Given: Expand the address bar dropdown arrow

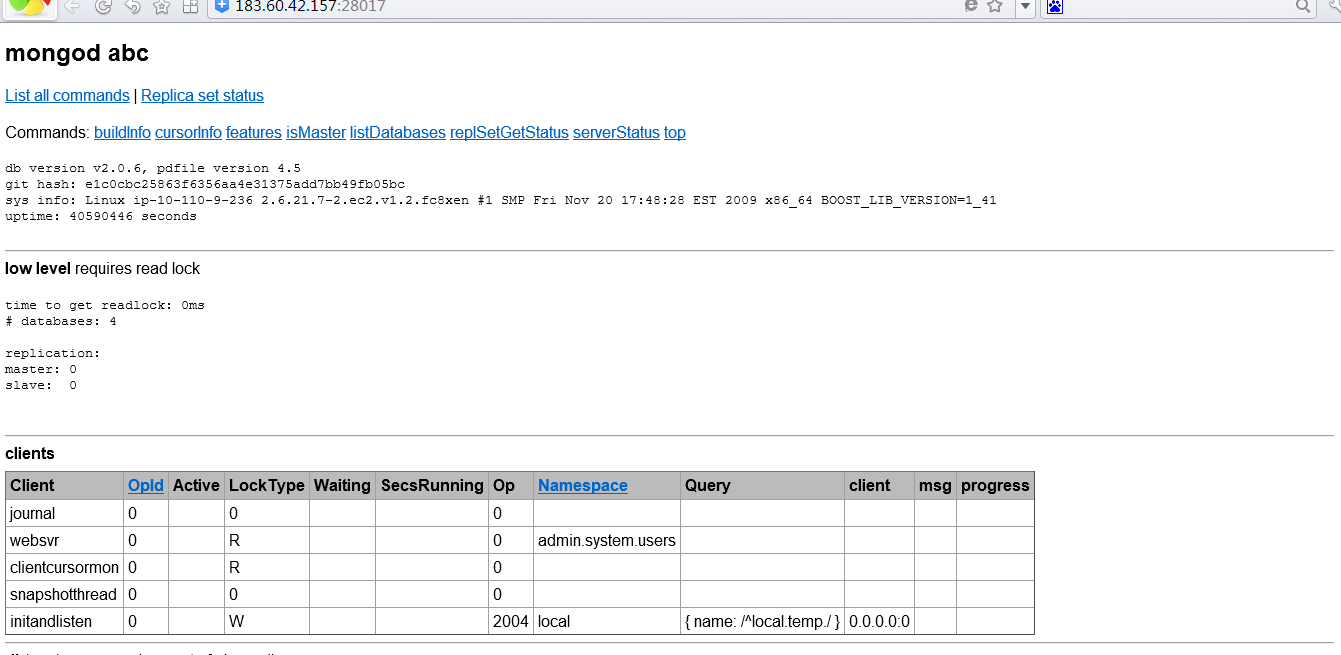Looking at the screenshot, I should (1024, 7).
